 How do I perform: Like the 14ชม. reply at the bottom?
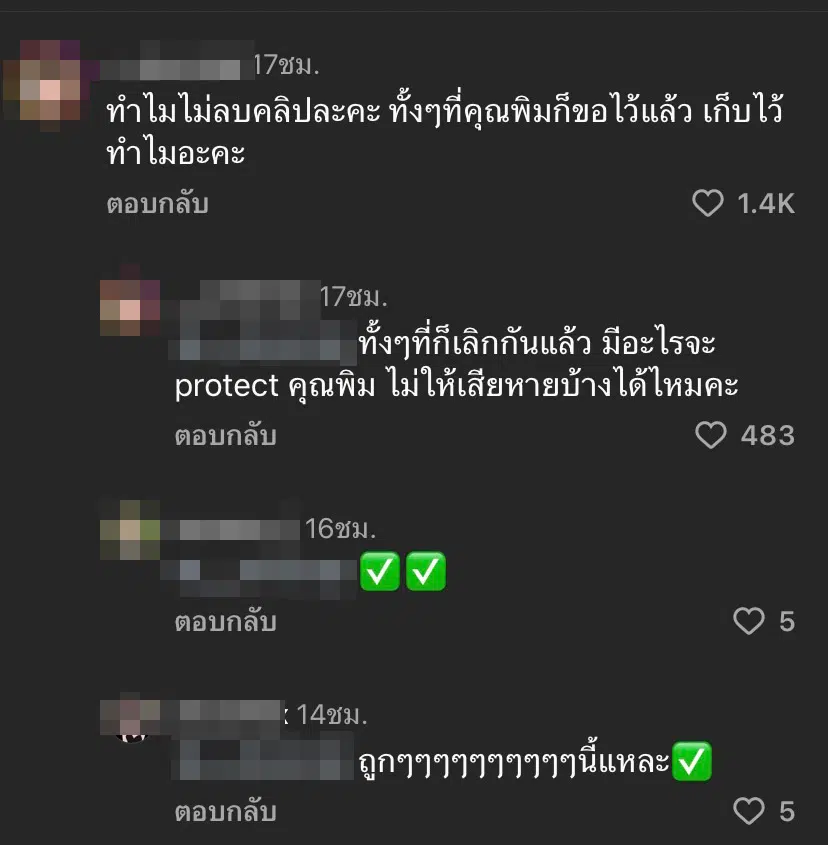[749, 811]
